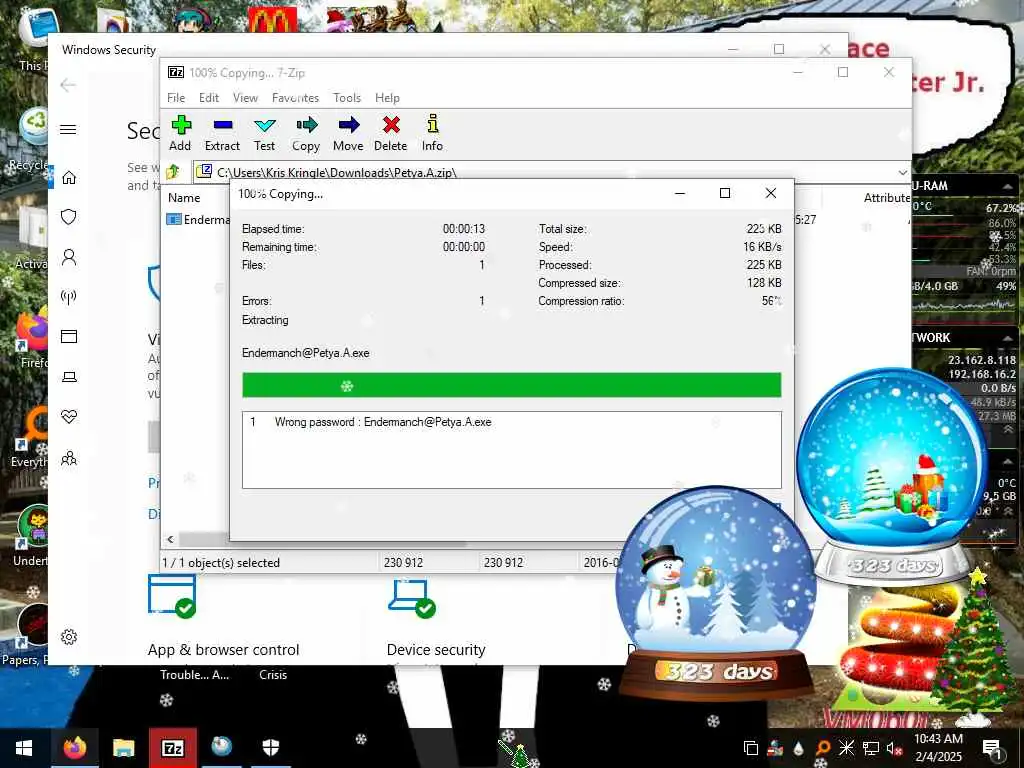Open Account protection in Windows Security sidebar
The height and width of the screenshot is (768, 1024).
[x=69, y=257]
